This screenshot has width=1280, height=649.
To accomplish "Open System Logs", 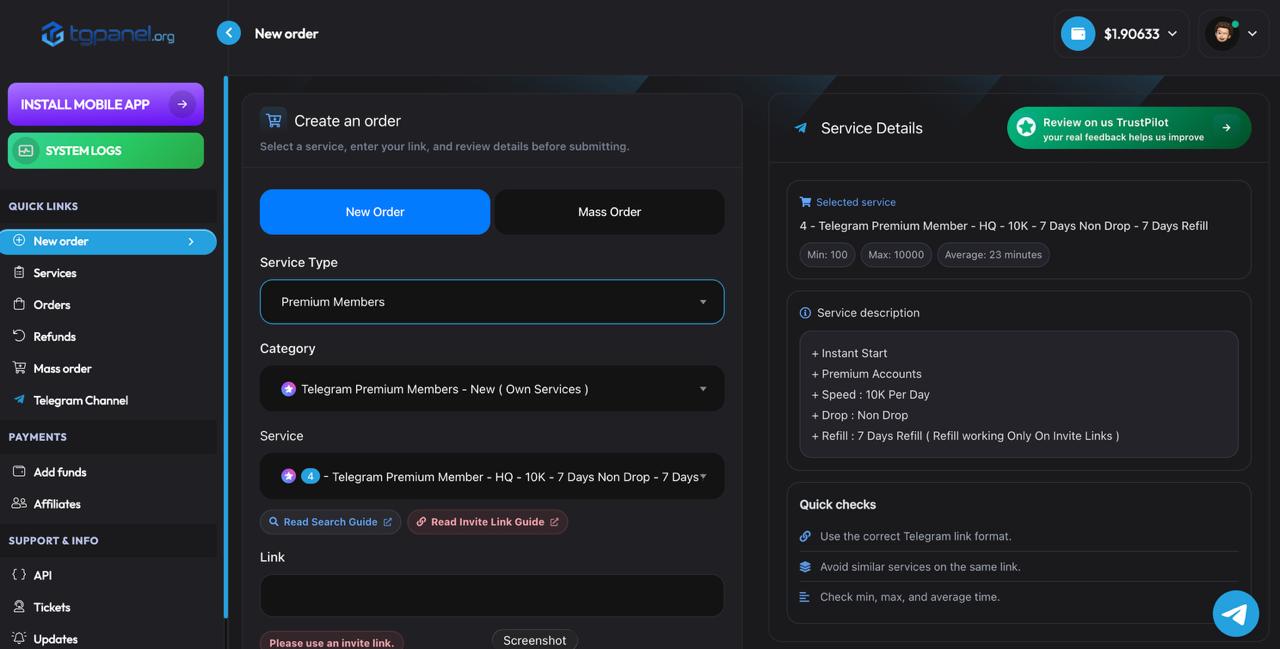I will [x=106, y=151].
